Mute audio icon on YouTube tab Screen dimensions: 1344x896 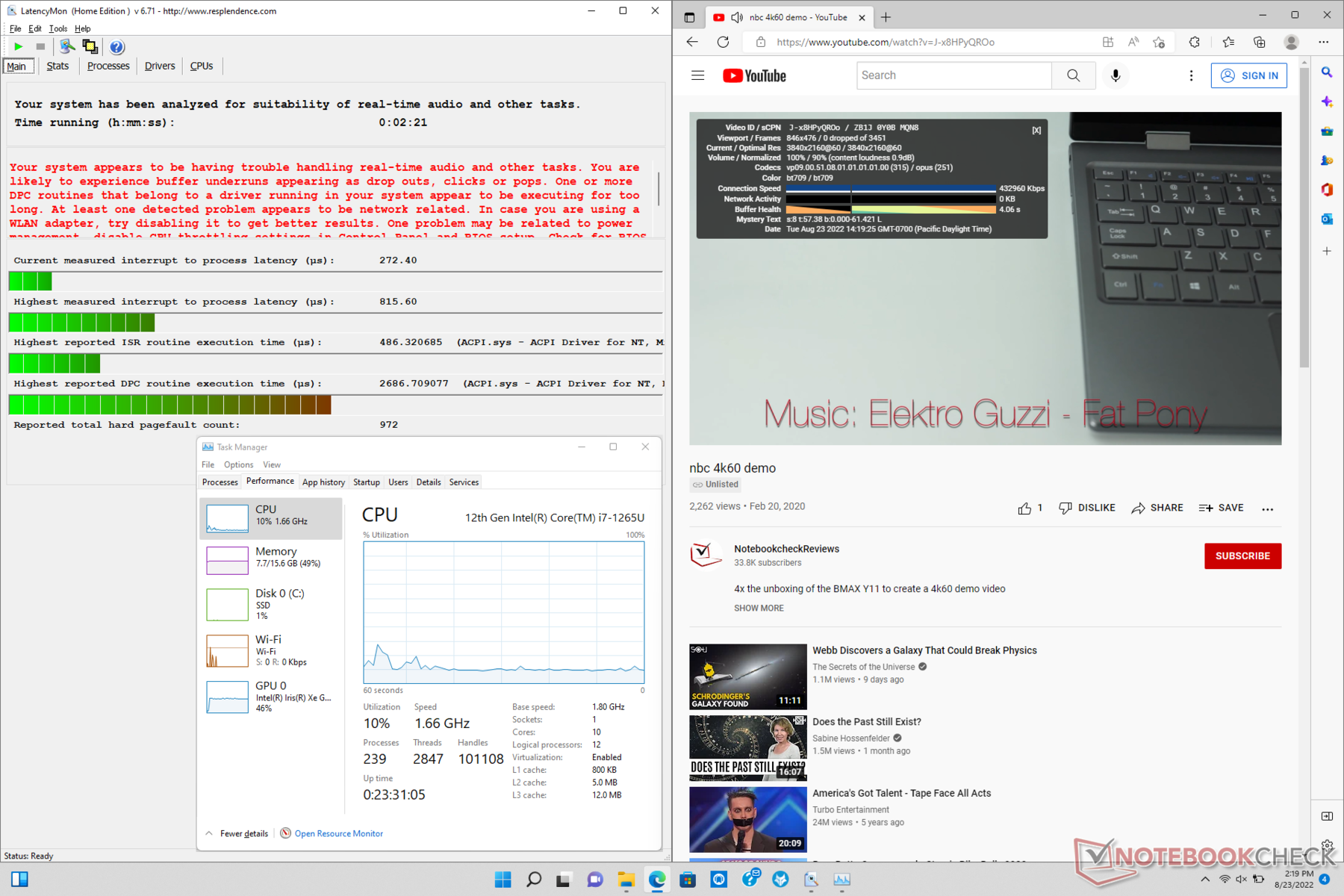pos(737,17)
